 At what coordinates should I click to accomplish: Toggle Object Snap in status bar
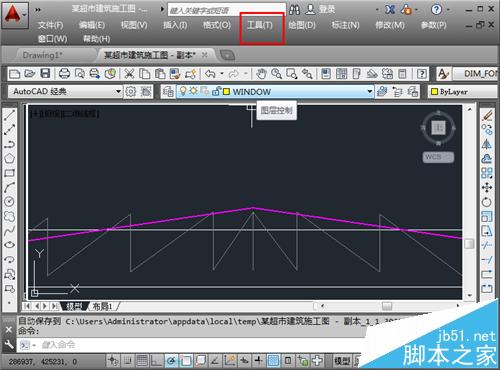(x=186, y=361)
